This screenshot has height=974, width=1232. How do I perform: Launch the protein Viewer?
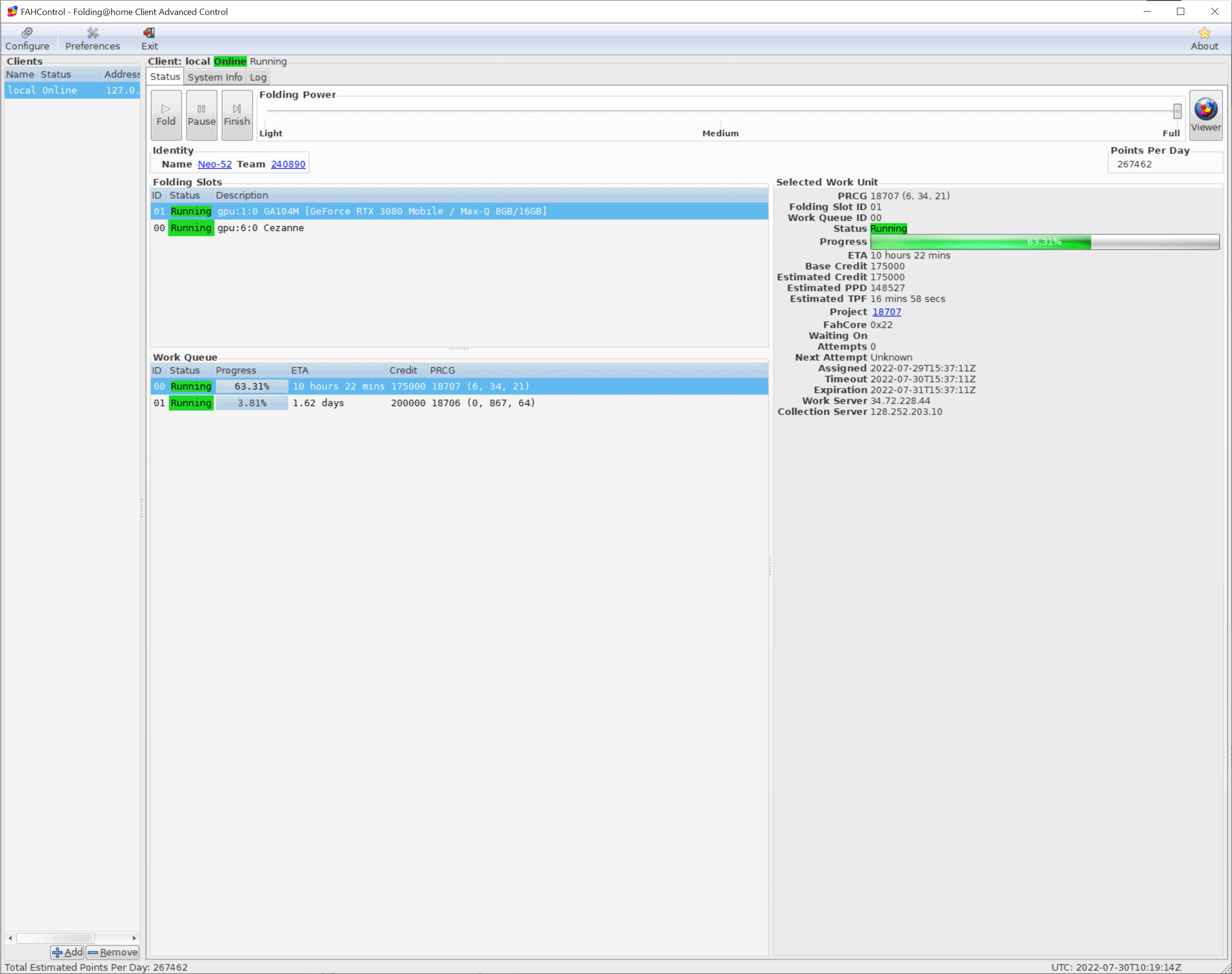1206,115
